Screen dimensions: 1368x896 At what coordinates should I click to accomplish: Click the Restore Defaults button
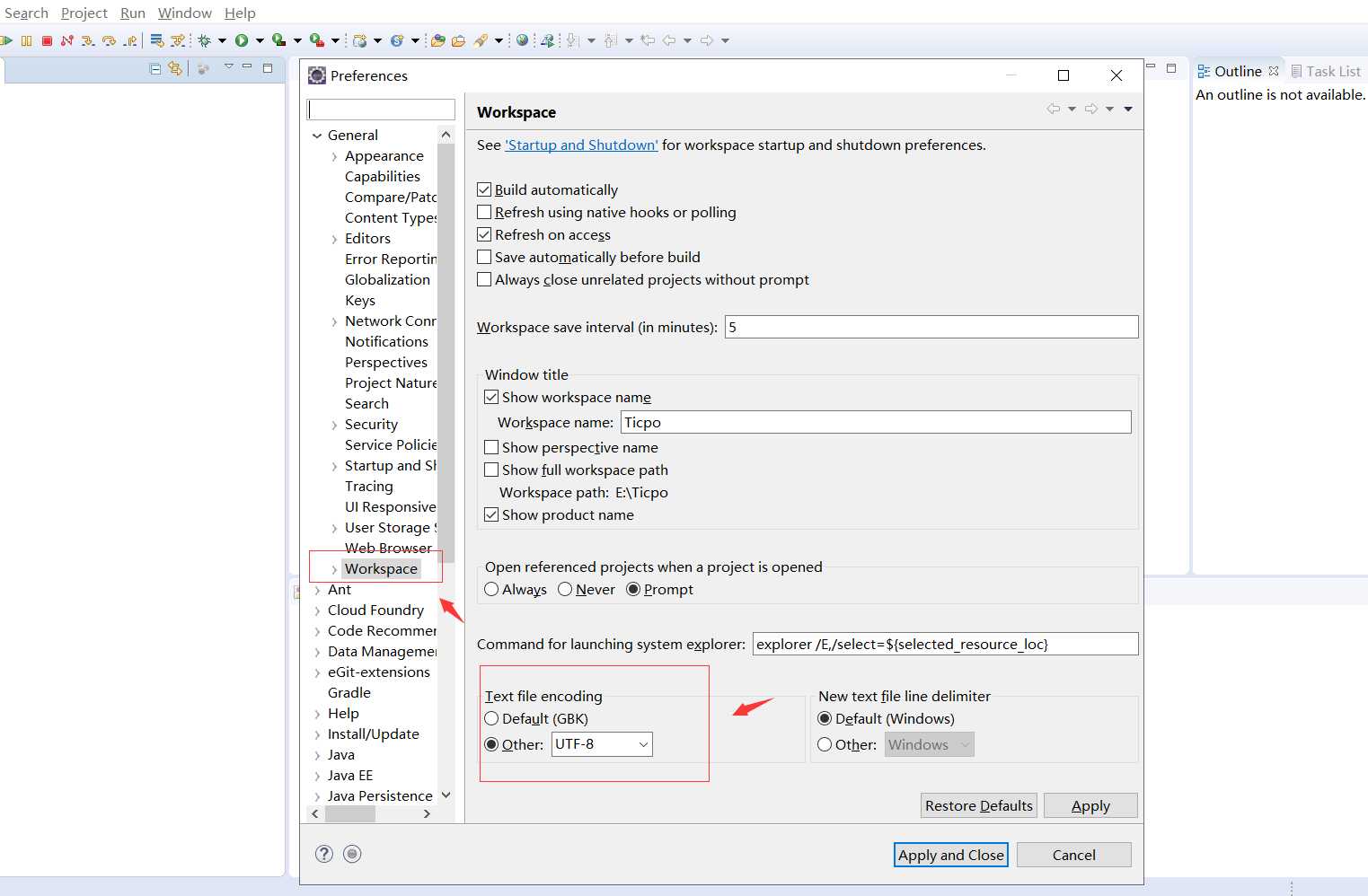pos(979,805)
